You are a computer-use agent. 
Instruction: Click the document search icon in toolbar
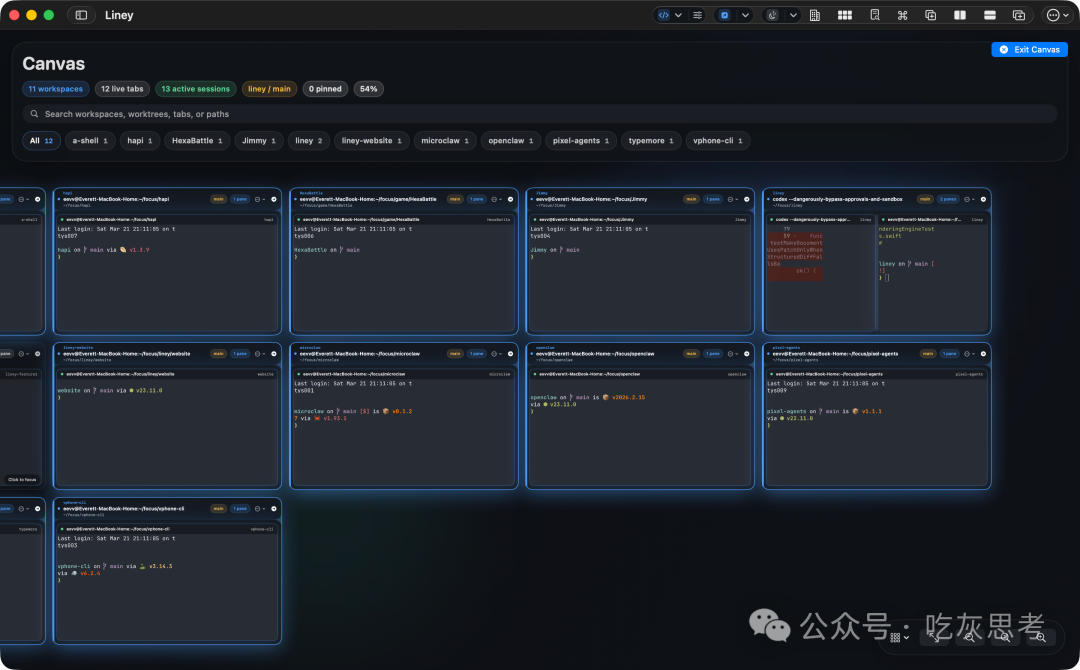(874, 15)
